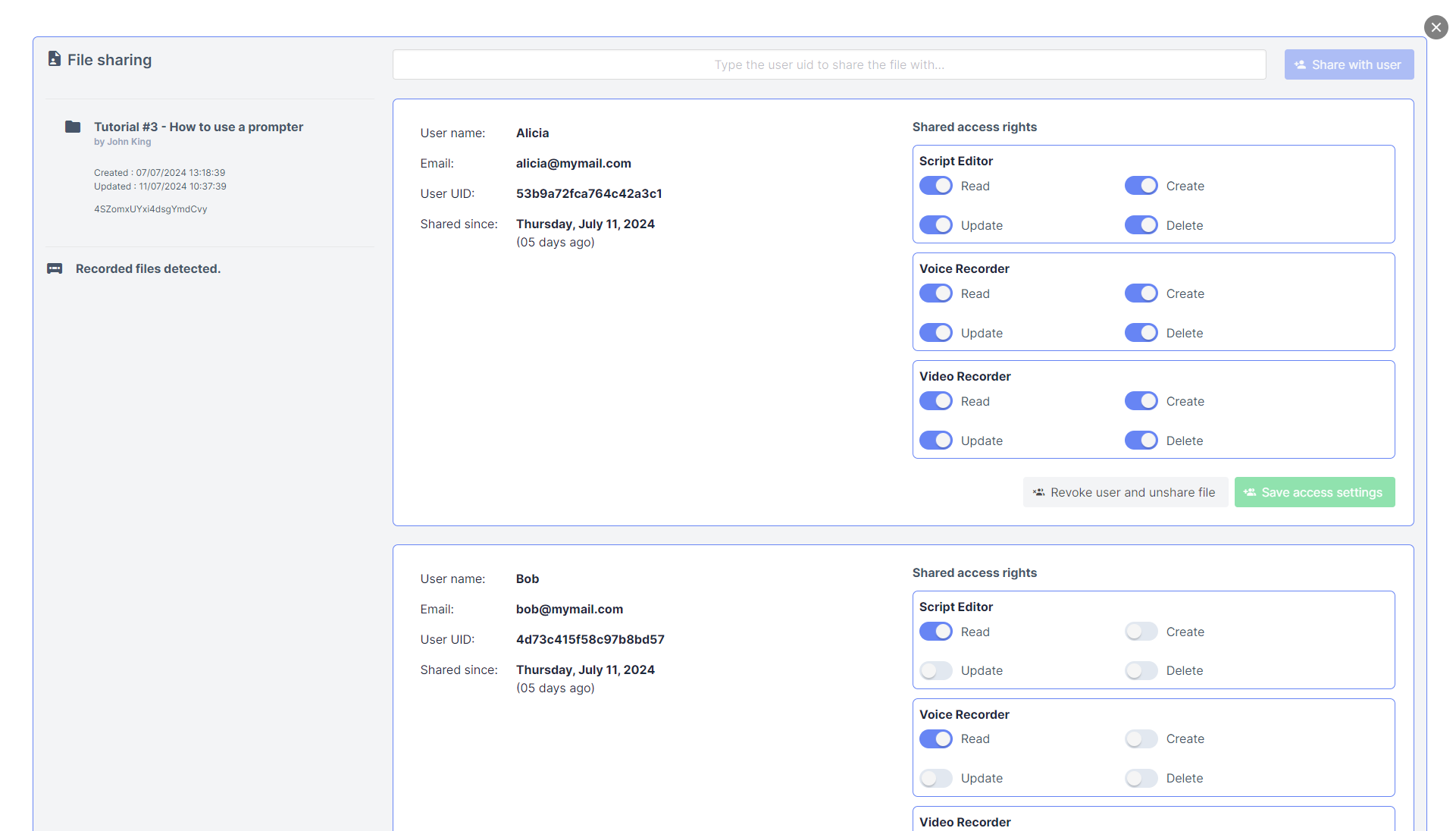Toggle Alicia's Video Recorder Read switch
This screenshot has height=831, width=1456.
[936, 401]
